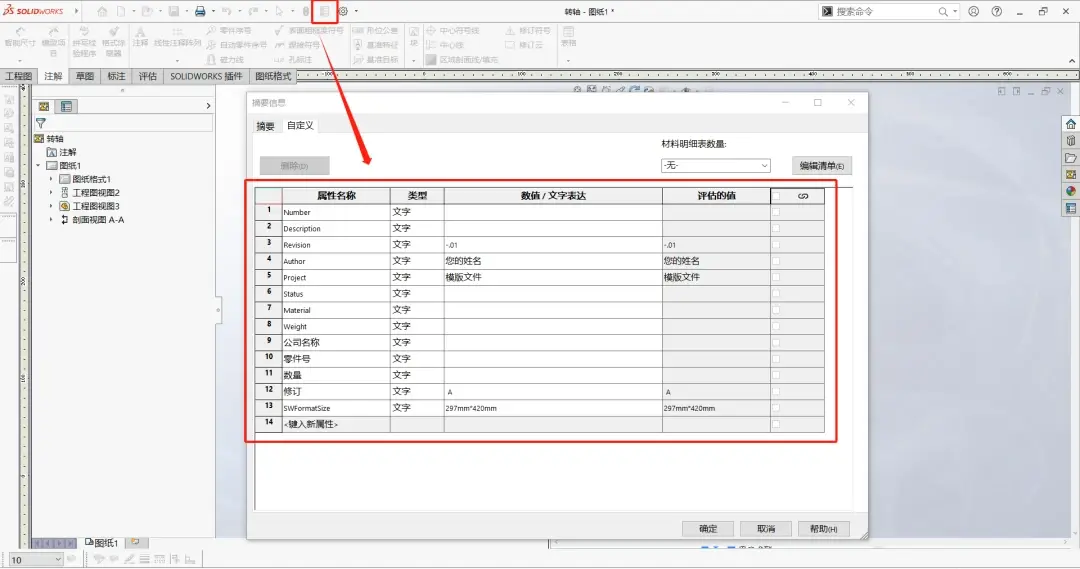Open the Options gear icon

pos(343,12)
